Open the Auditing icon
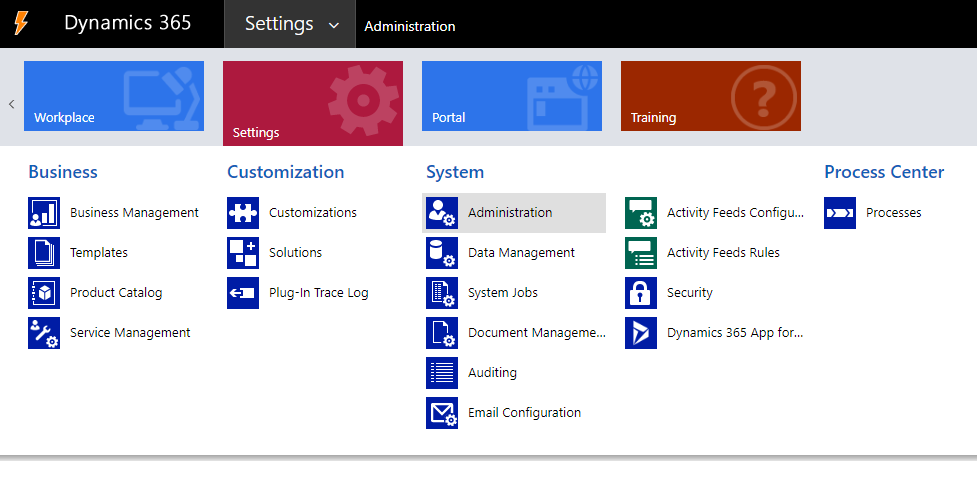 [x=442, y=372]
